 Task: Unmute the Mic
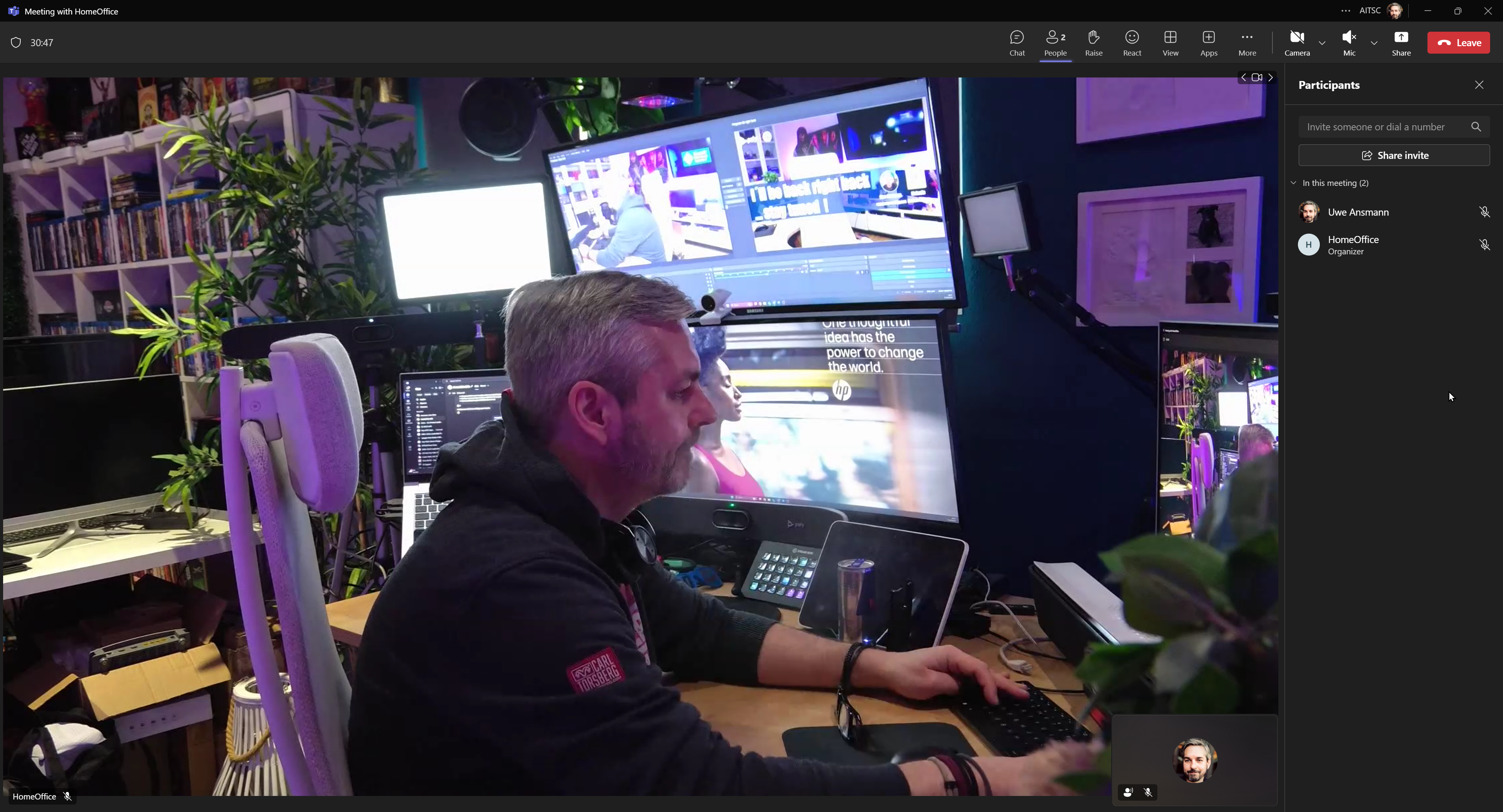coord(1348,43)
